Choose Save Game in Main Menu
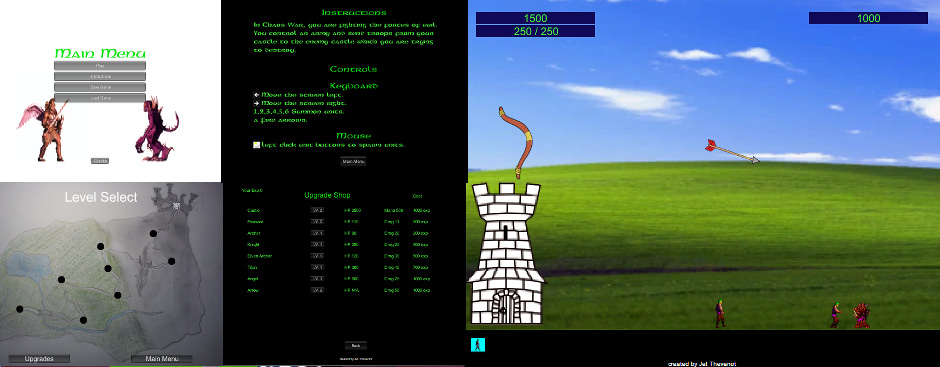Image resolution: width=940 pixels, height=367 pixels. pos(100,87)
